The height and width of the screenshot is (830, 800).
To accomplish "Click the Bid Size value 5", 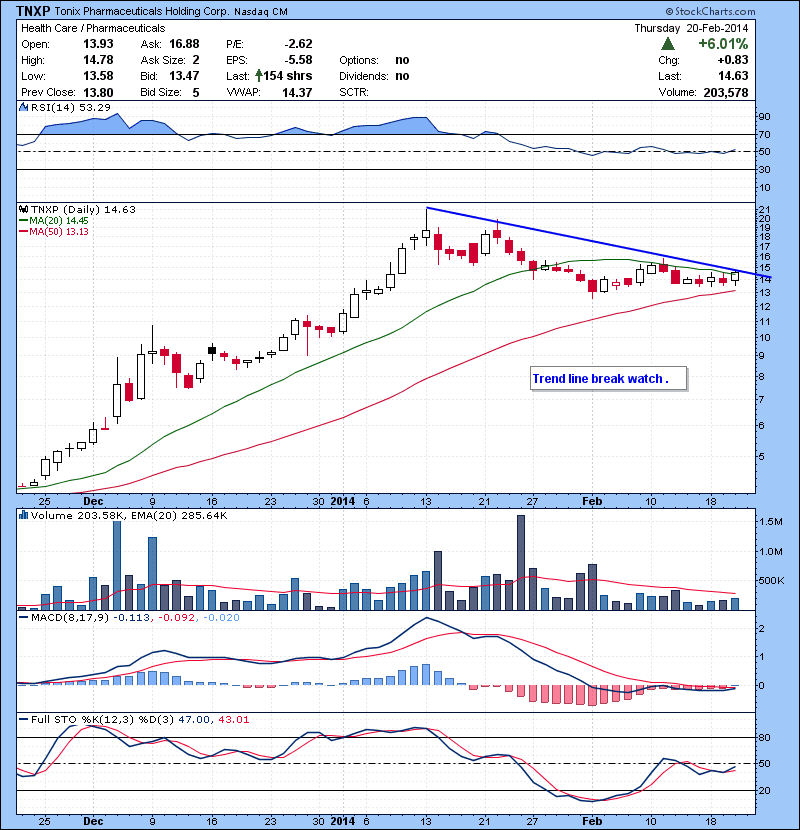I will tap(196, 93).
